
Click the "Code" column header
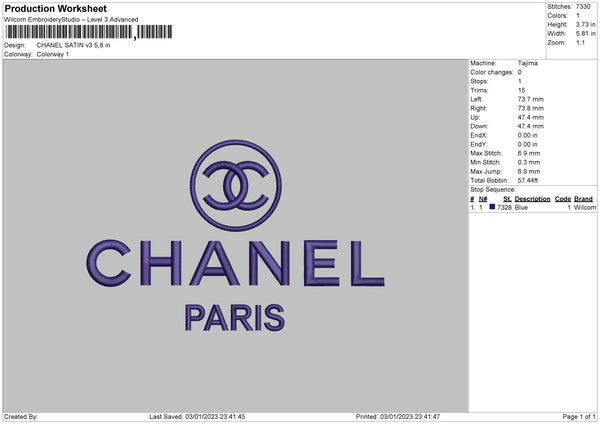point(563,199)
